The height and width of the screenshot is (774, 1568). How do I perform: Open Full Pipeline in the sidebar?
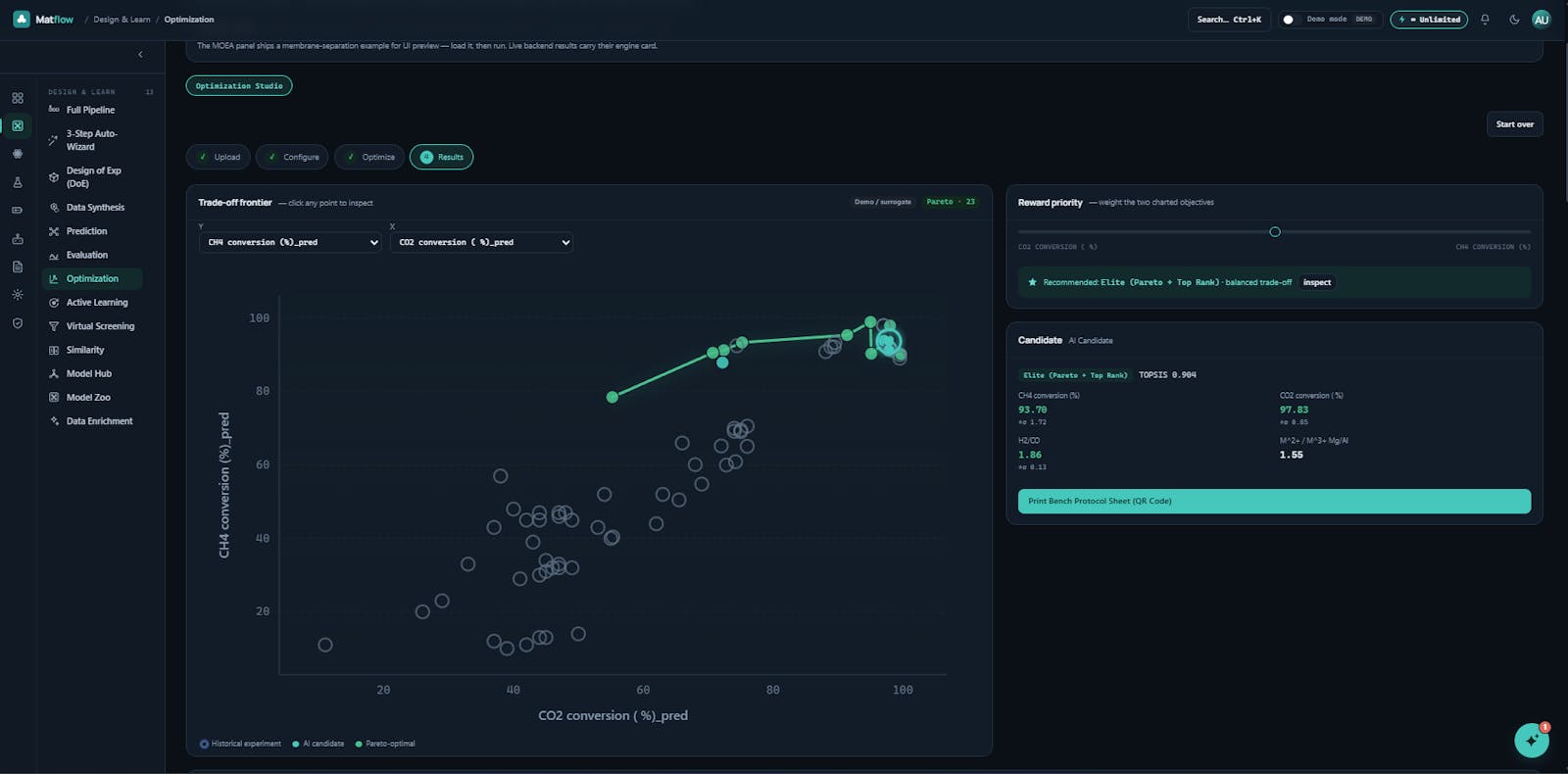point(92,110)
